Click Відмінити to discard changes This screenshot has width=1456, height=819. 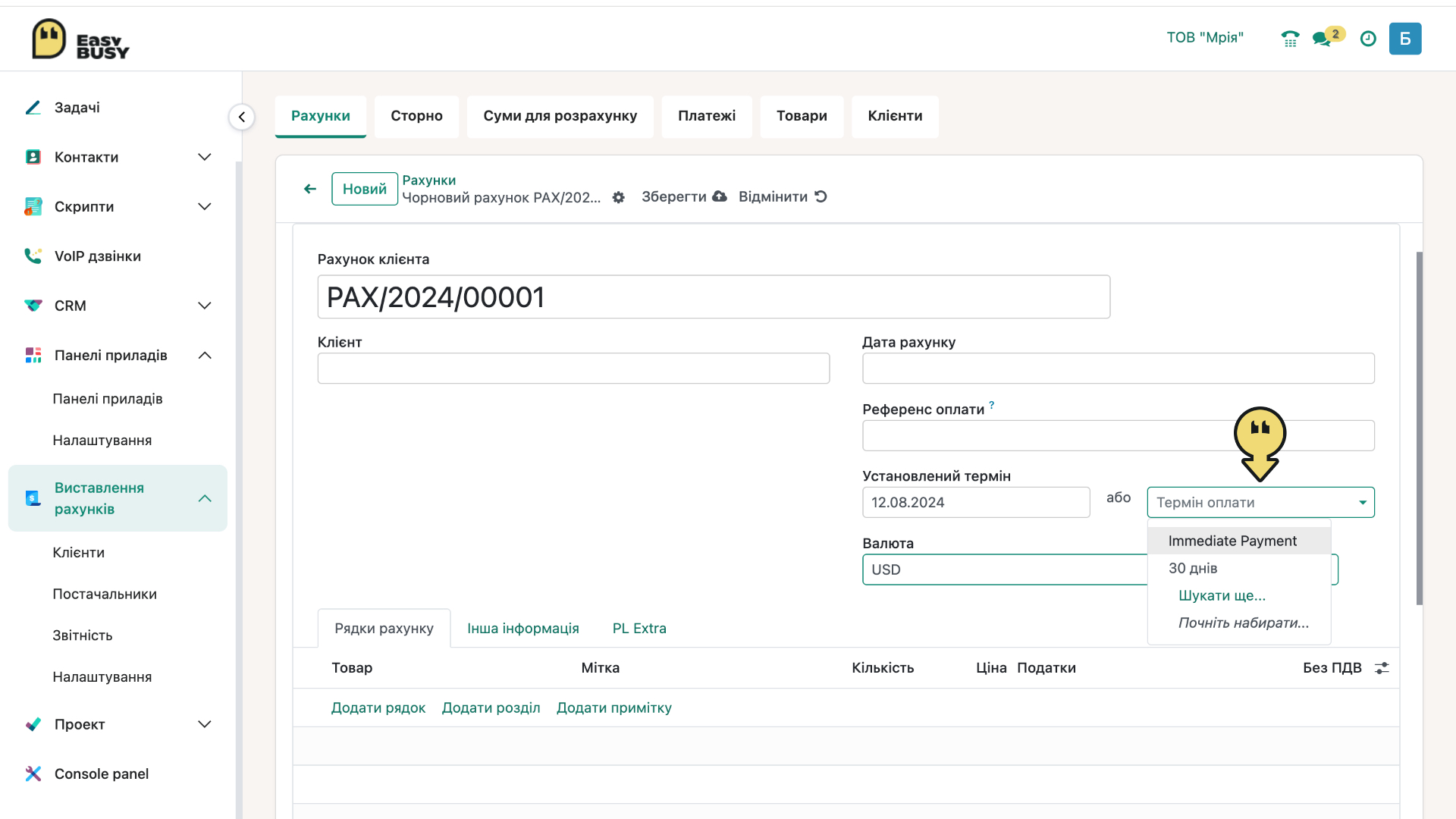[x=783, y=196]
